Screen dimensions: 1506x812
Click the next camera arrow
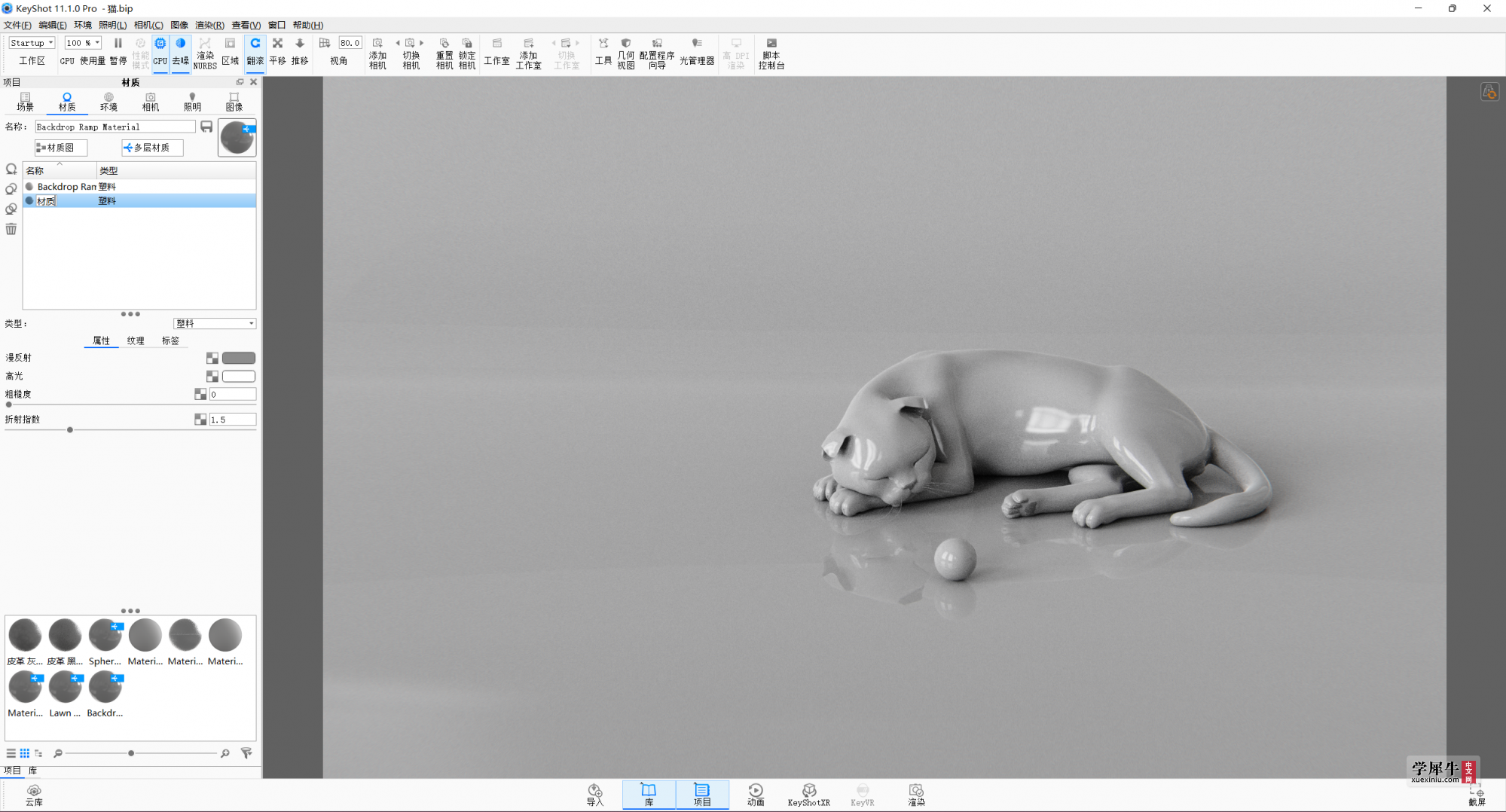pos(422,43)
